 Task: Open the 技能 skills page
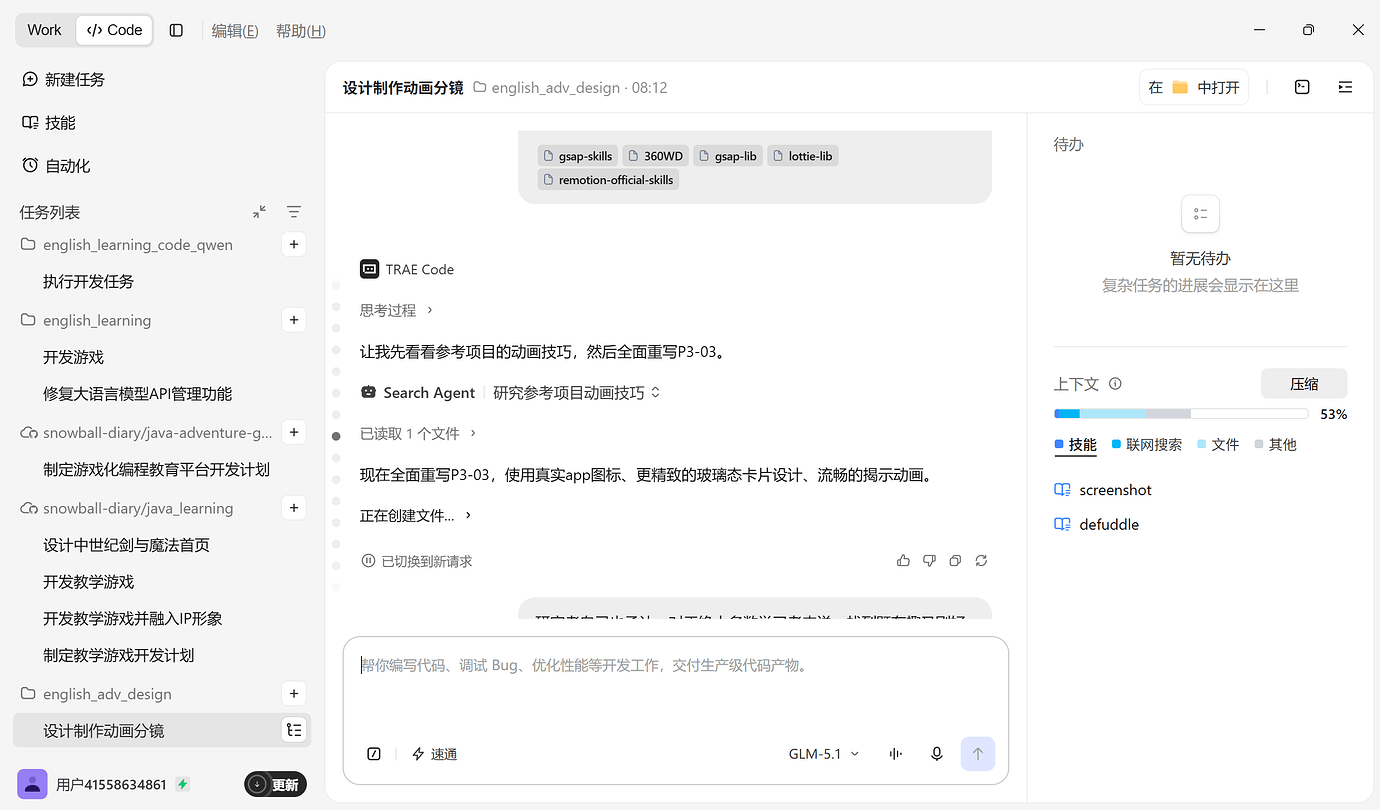[49, 122]
